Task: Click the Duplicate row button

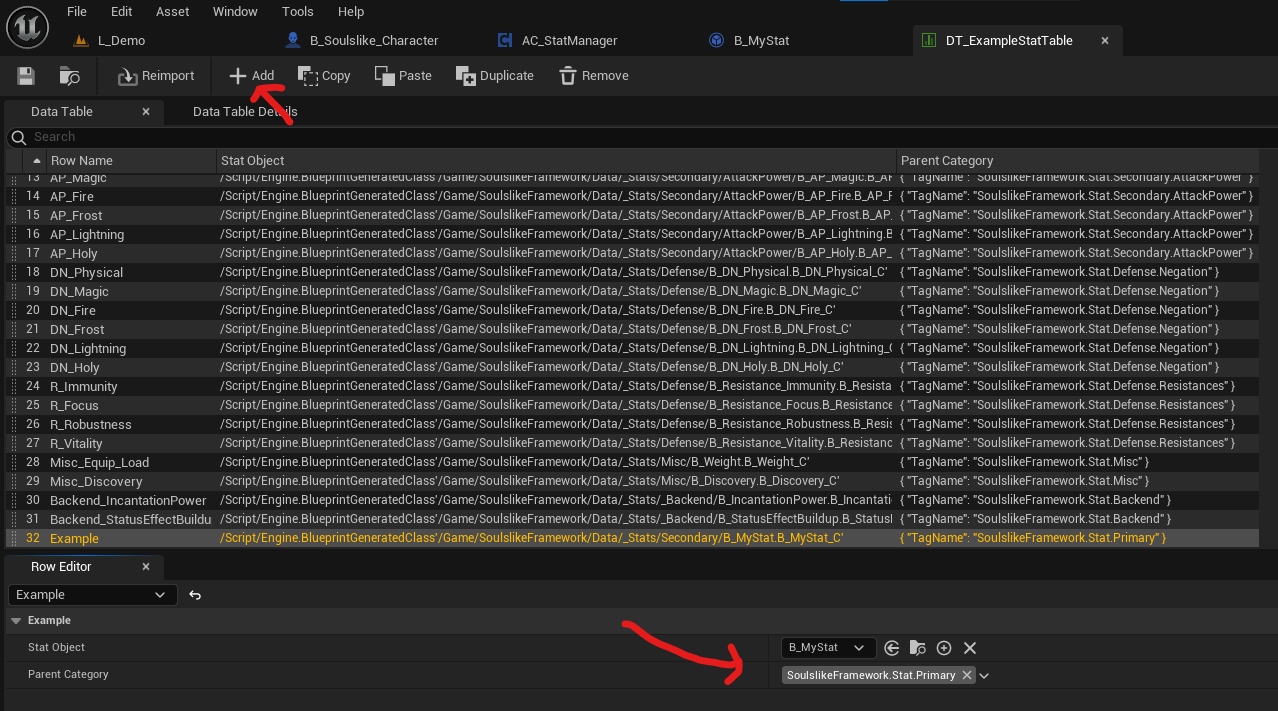Action: click(494, 76)
